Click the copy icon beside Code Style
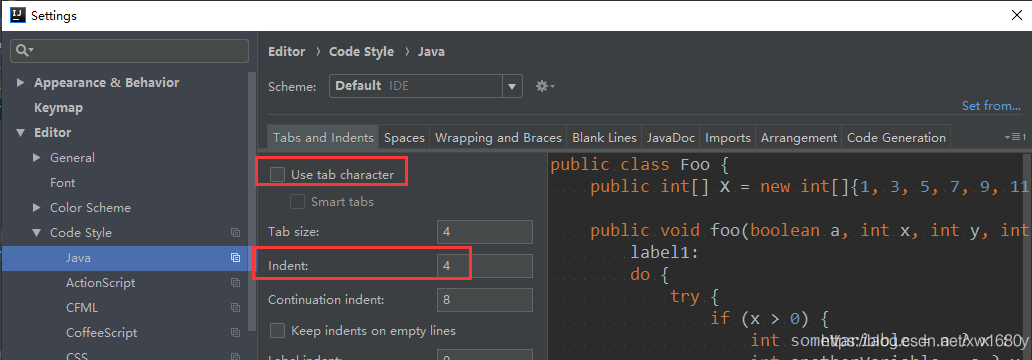 coord(235,233)
